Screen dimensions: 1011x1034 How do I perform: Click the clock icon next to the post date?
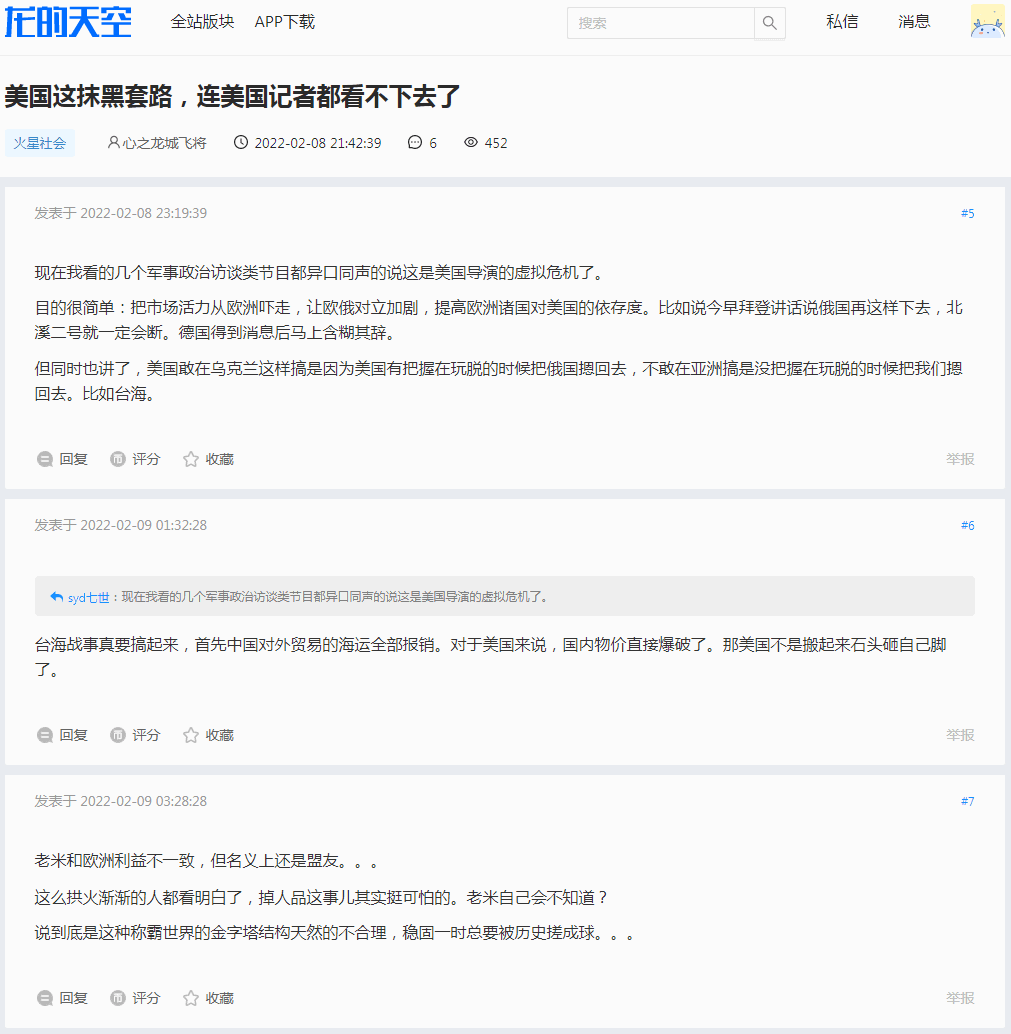[241, 142]
